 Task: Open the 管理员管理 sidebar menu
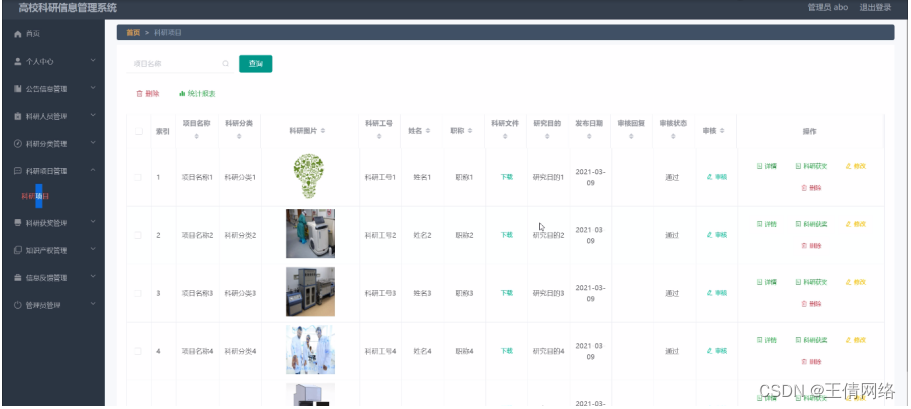[x=53, y=305]
